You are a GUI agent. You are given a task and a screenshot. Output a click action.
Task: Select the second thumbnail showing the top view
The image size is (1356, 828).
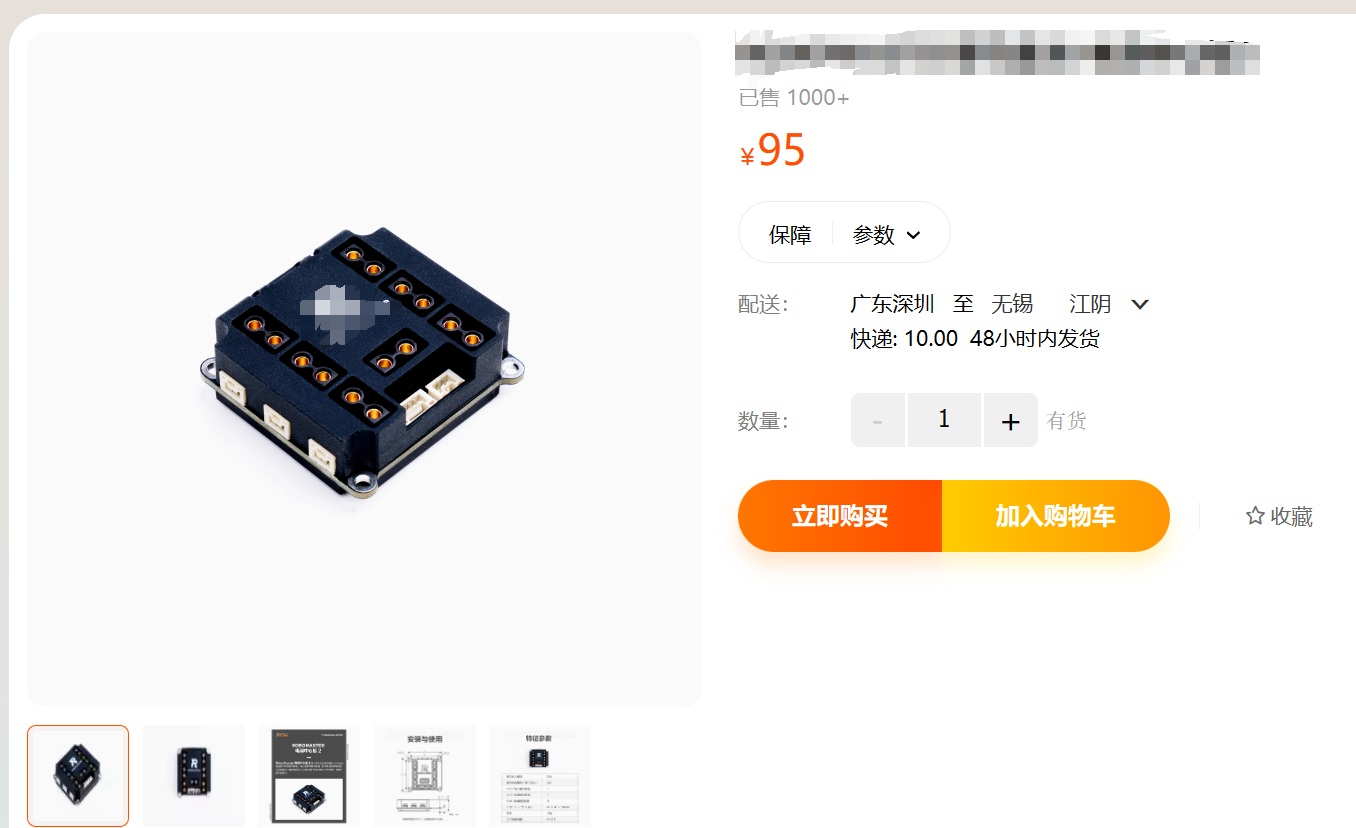(194, 776)
